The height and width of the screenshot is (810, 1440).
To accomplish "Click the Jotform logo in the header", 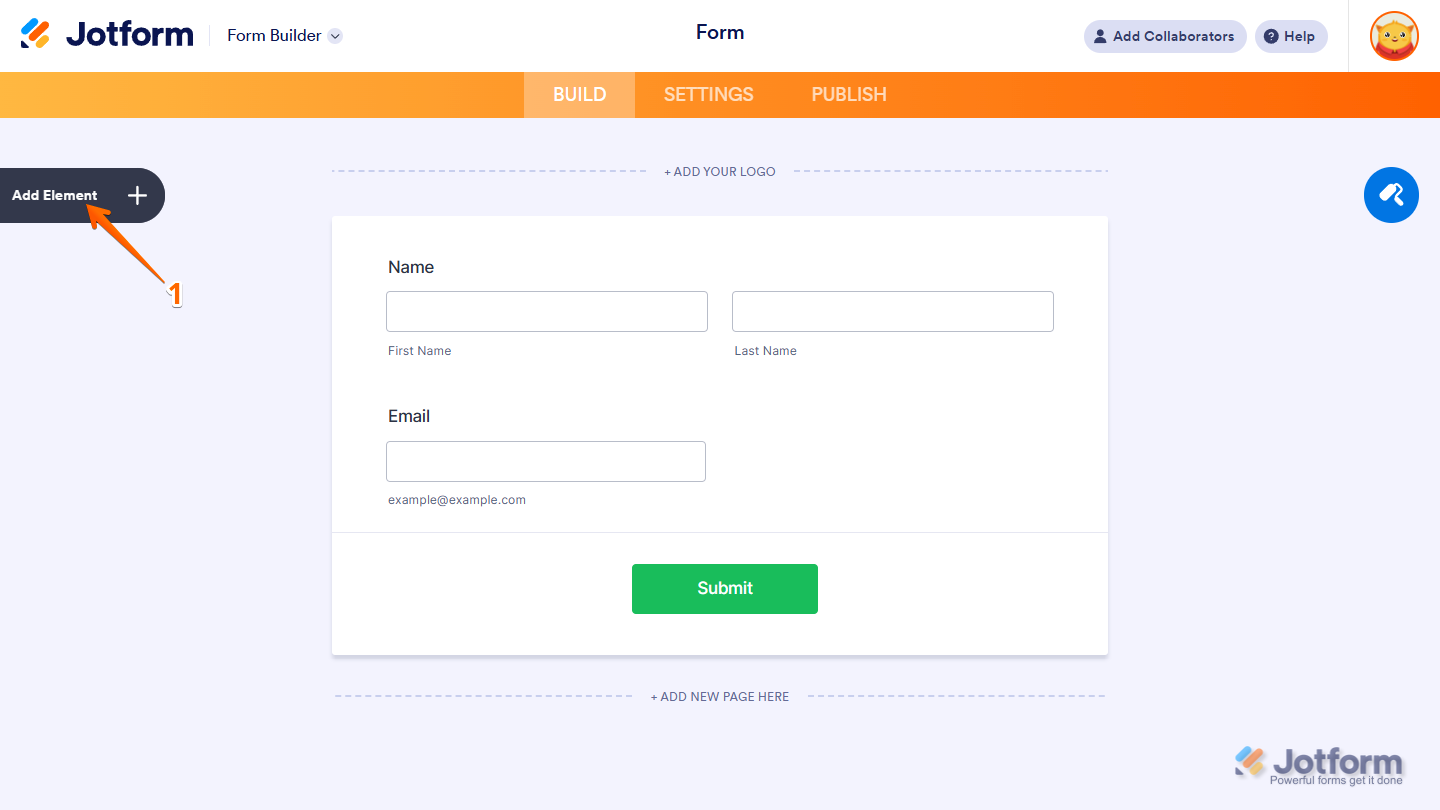I will (107, 33).
